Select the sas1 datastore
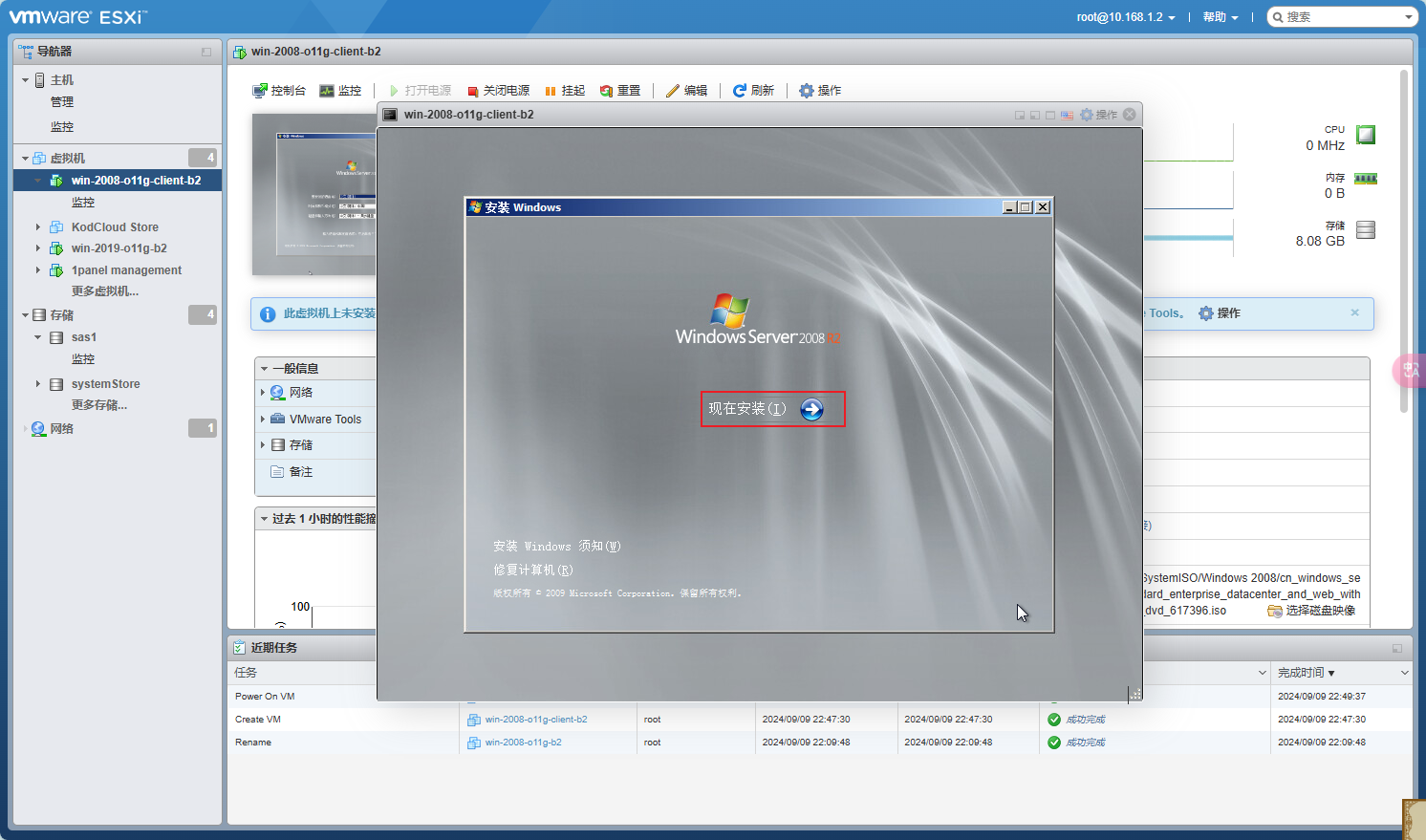Image resolution: width=1426 pixels, height=840 pixels. (84, 337)
